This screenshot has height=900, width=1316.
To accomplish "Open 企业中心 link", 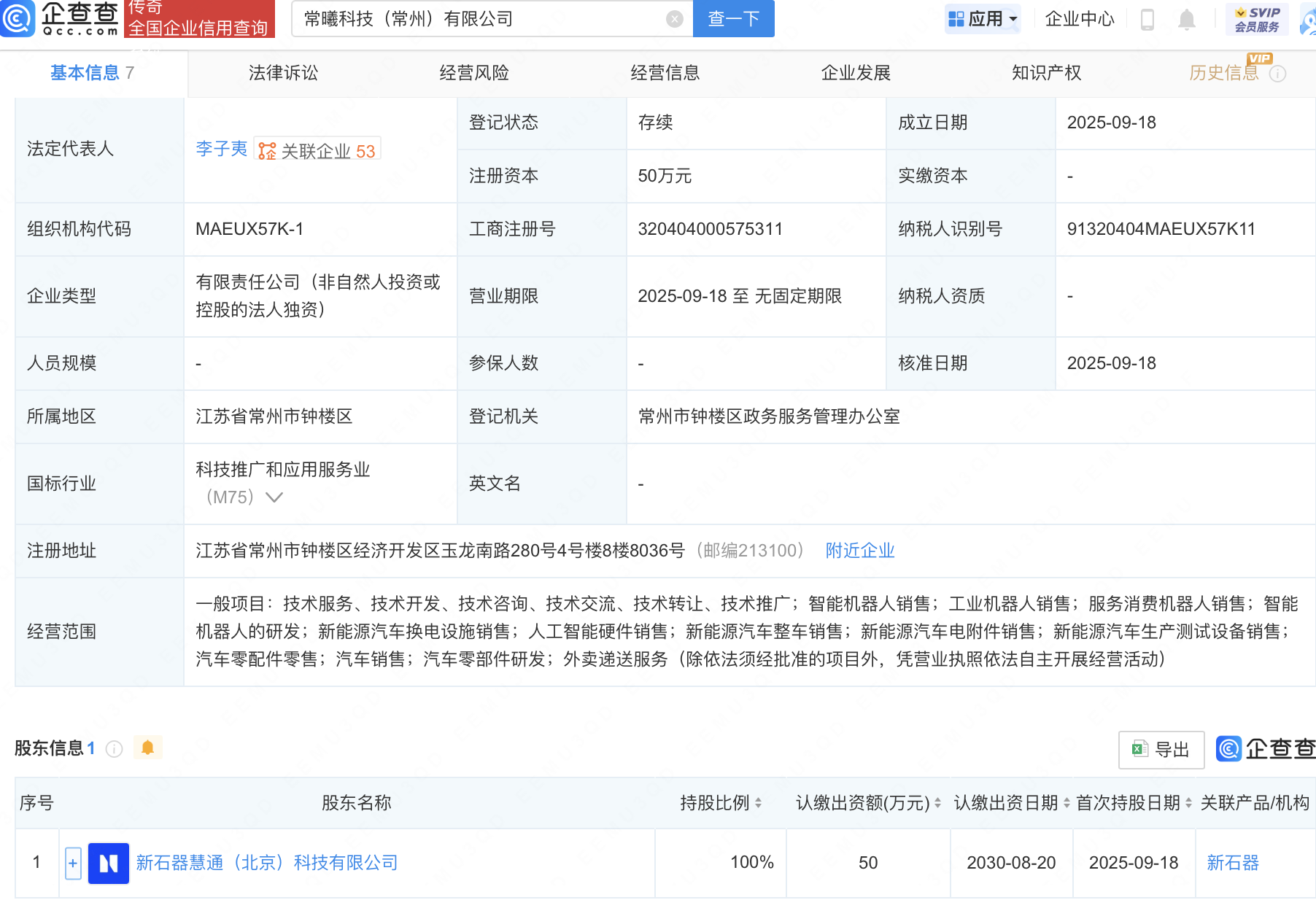I will coord(1080,19).
